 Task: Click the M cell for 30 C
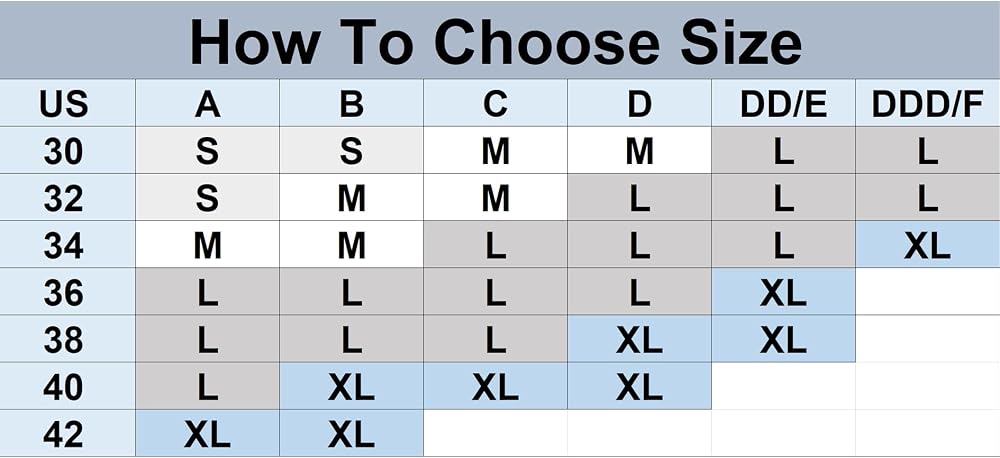pos(496,151)
